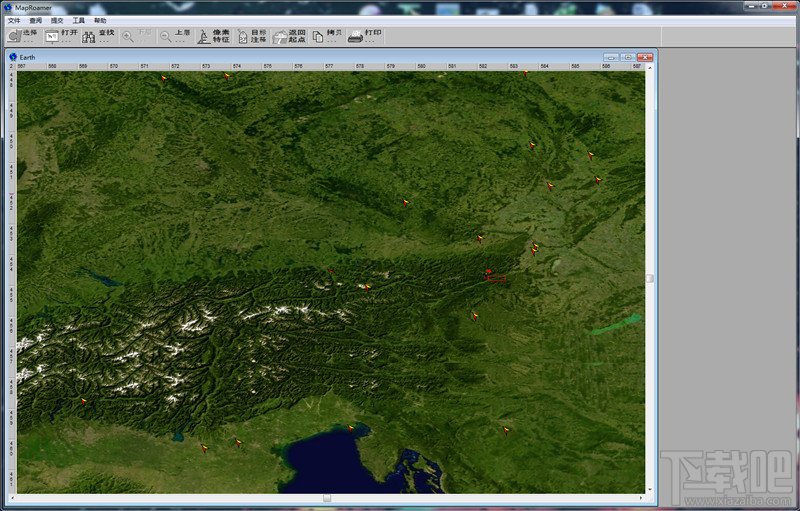Open the 帮助 menu
The height and width of the screenshot is (511, 800).
tap(100, 20)
